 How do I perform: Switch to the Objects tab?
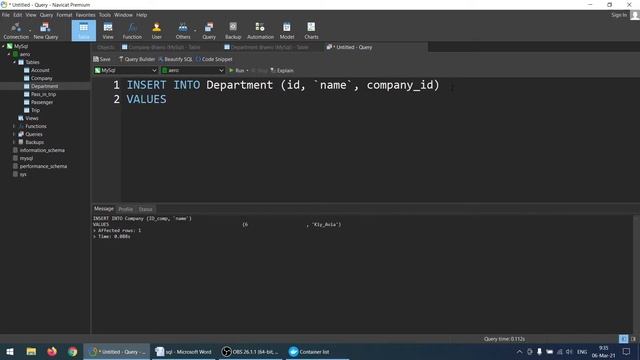click(106, 47)
